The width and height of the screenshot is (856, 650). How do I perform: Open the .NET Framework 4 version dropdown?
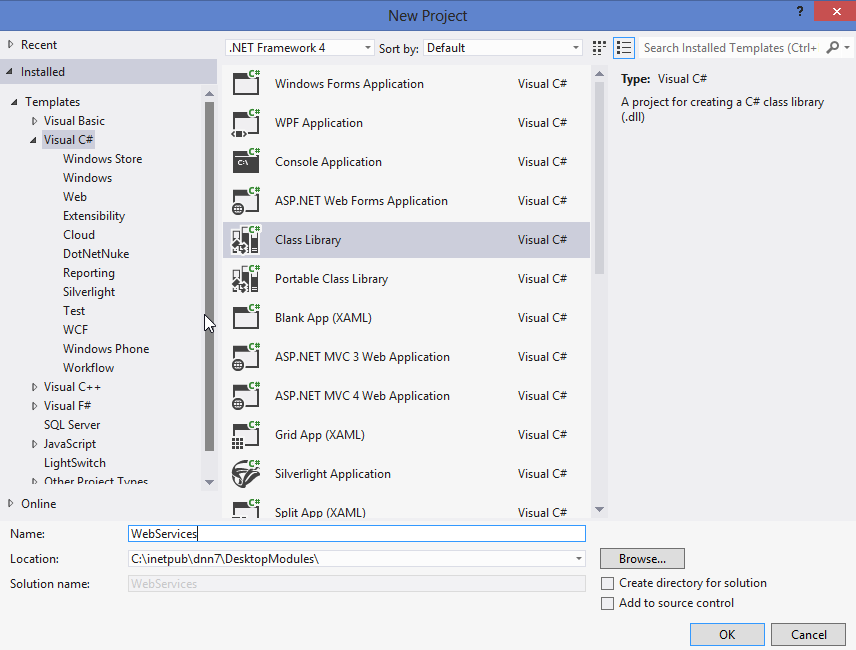300,48
